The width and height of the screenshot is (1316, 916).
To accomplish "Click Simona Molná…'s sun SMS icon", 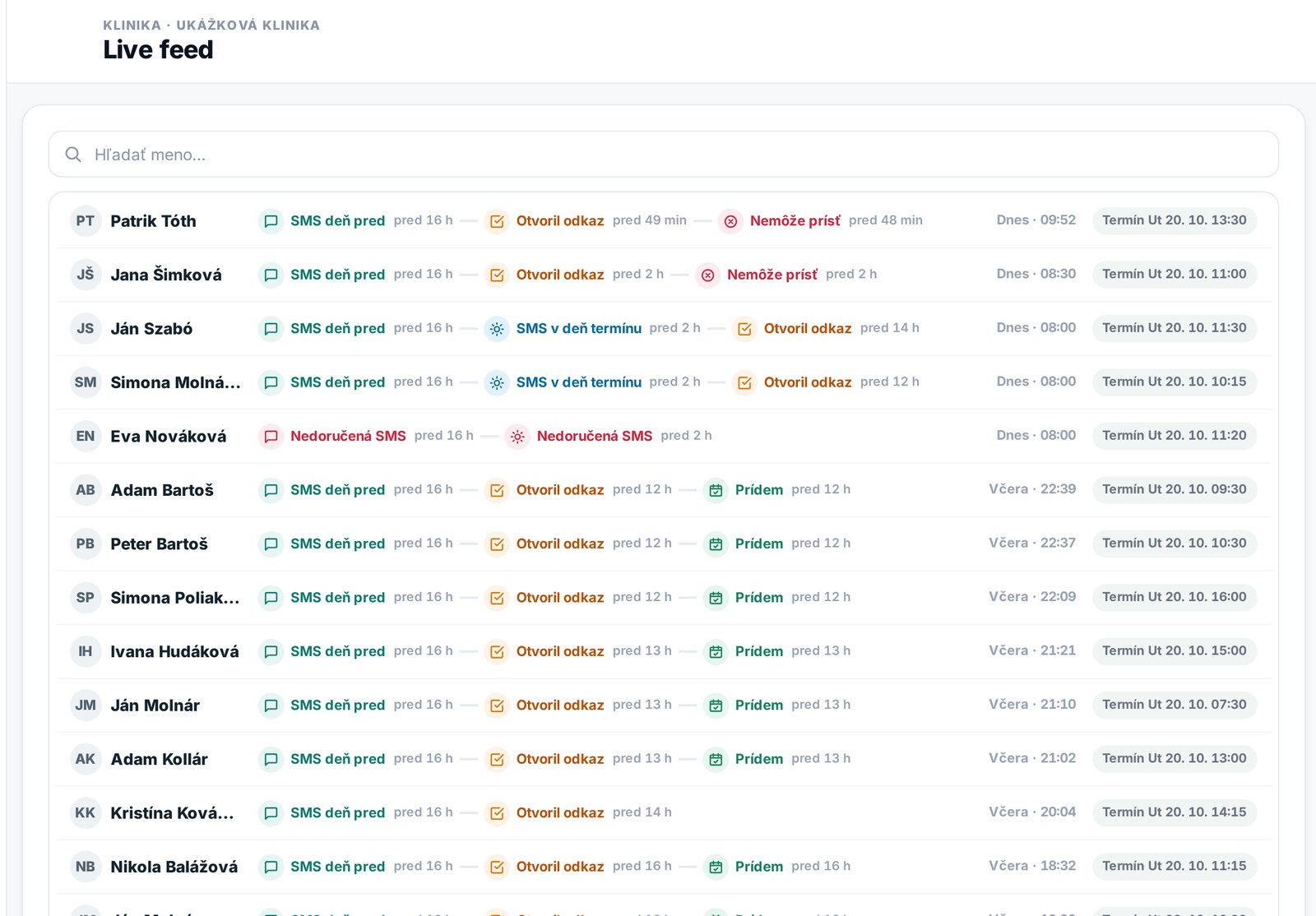I will [x=497, y=382].
